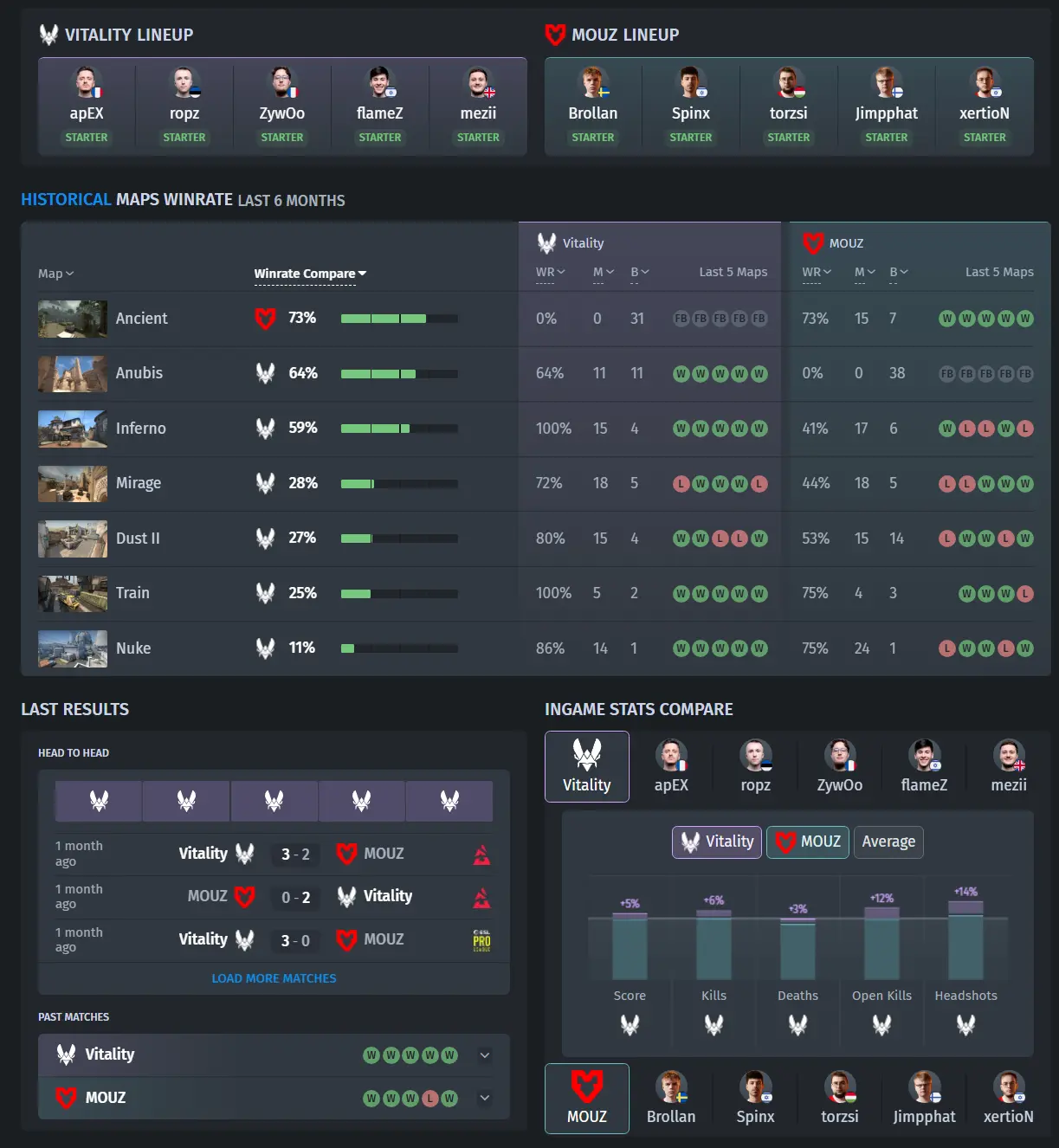Click Vitality logo under Kills bar
1059x1148 pixels.
[x=714, y=1025]
